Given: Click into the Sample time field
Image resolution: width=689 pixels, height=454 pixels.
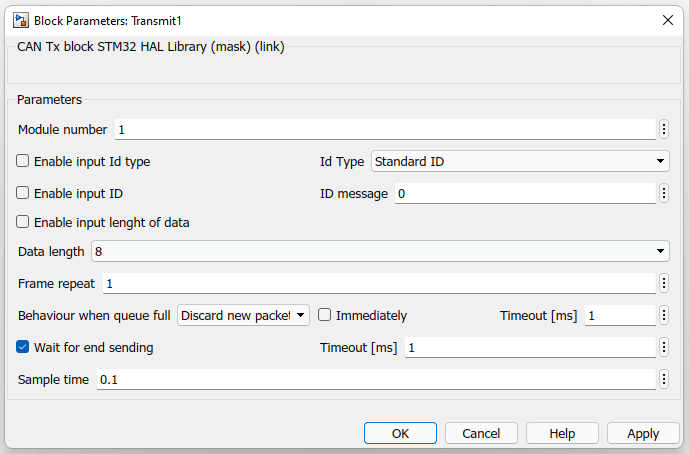Looking at the screenshot, I should 375,380.
